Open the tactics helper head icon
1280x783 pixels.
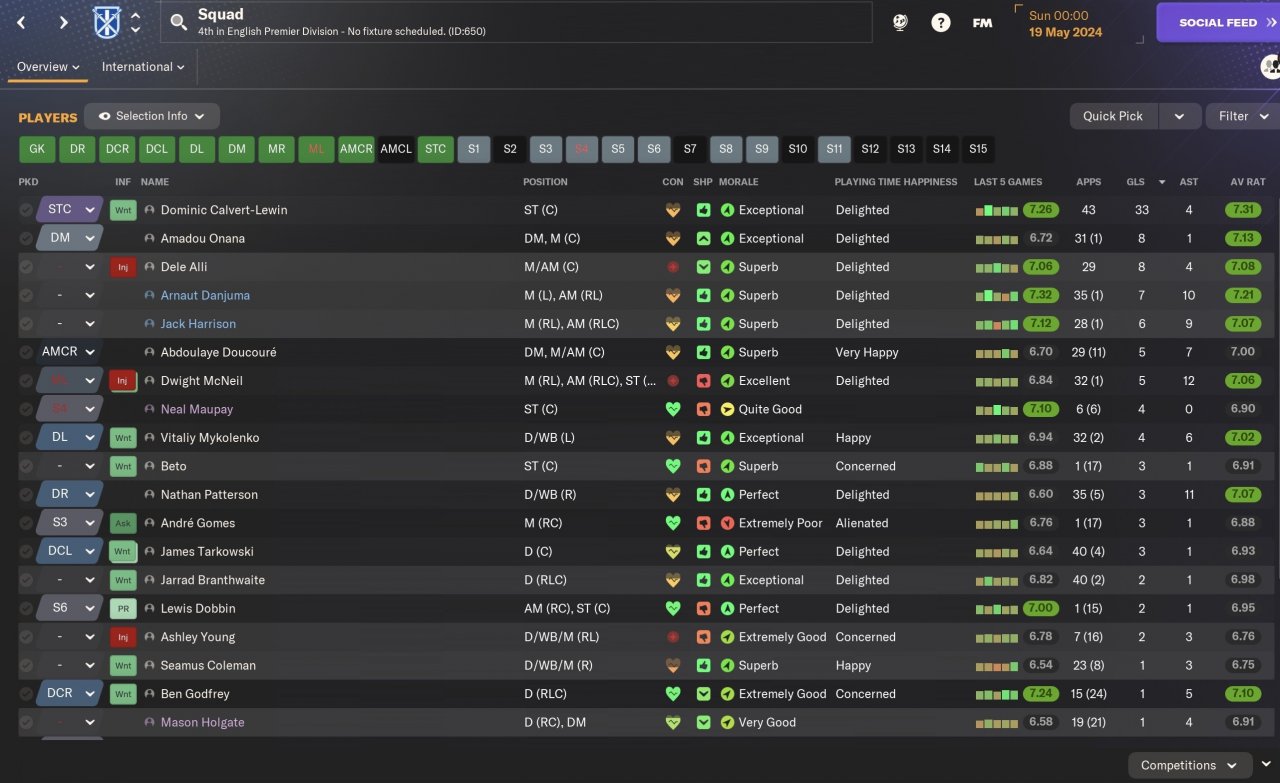(x=900, y=22)
